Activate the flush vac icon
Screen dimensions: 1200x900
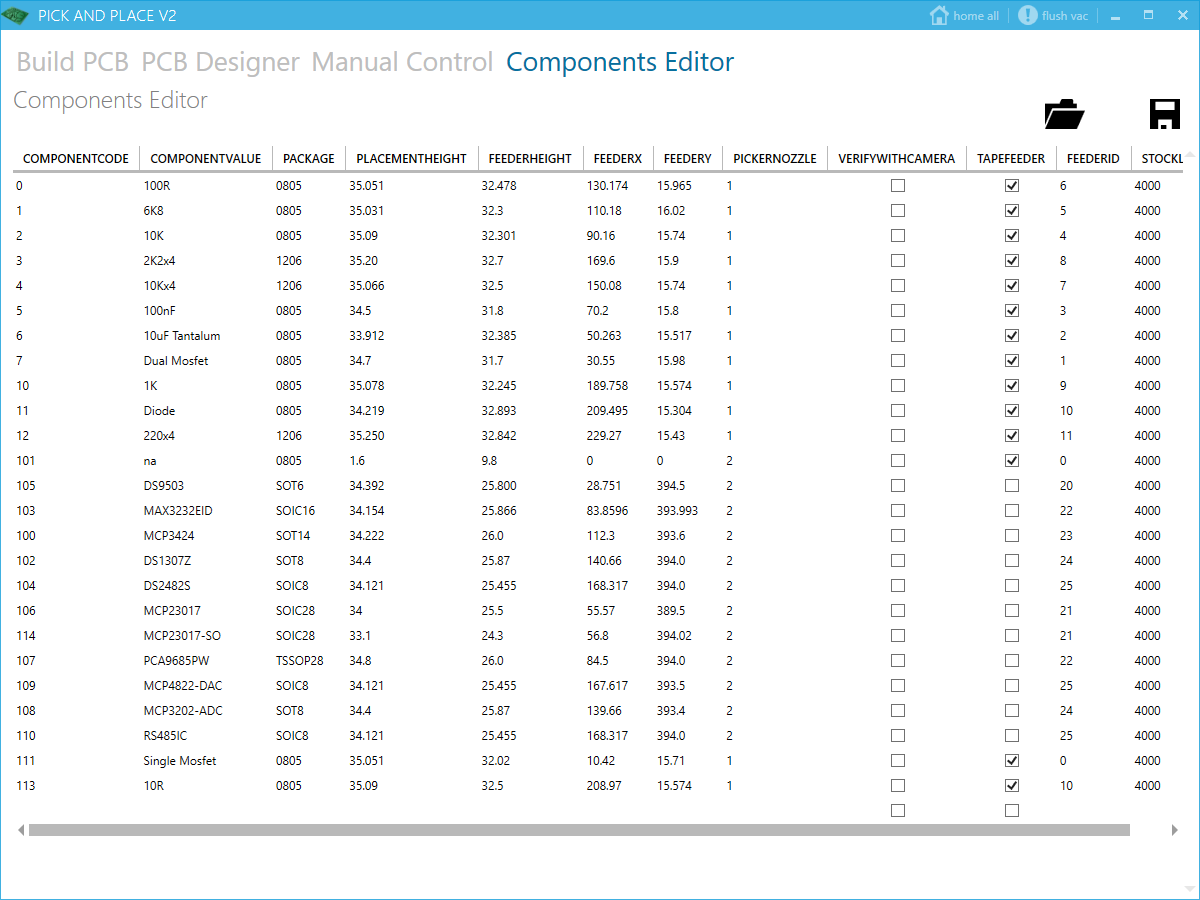click(x=1028, y=15)
